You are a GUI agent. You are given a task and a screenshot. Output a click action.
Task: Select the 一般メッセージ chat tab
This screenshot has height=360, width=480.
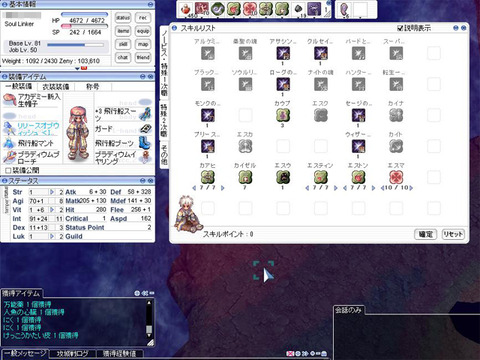(x=25, y=353)
